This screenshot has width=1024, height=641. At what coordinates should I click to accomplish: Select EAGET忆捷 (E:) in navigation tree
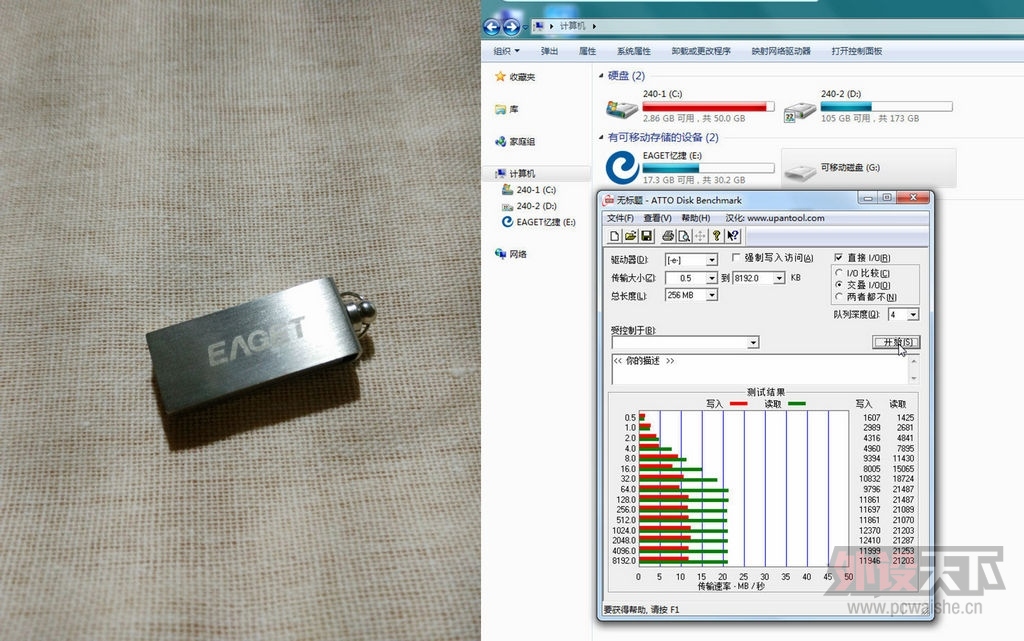[539, 222]
